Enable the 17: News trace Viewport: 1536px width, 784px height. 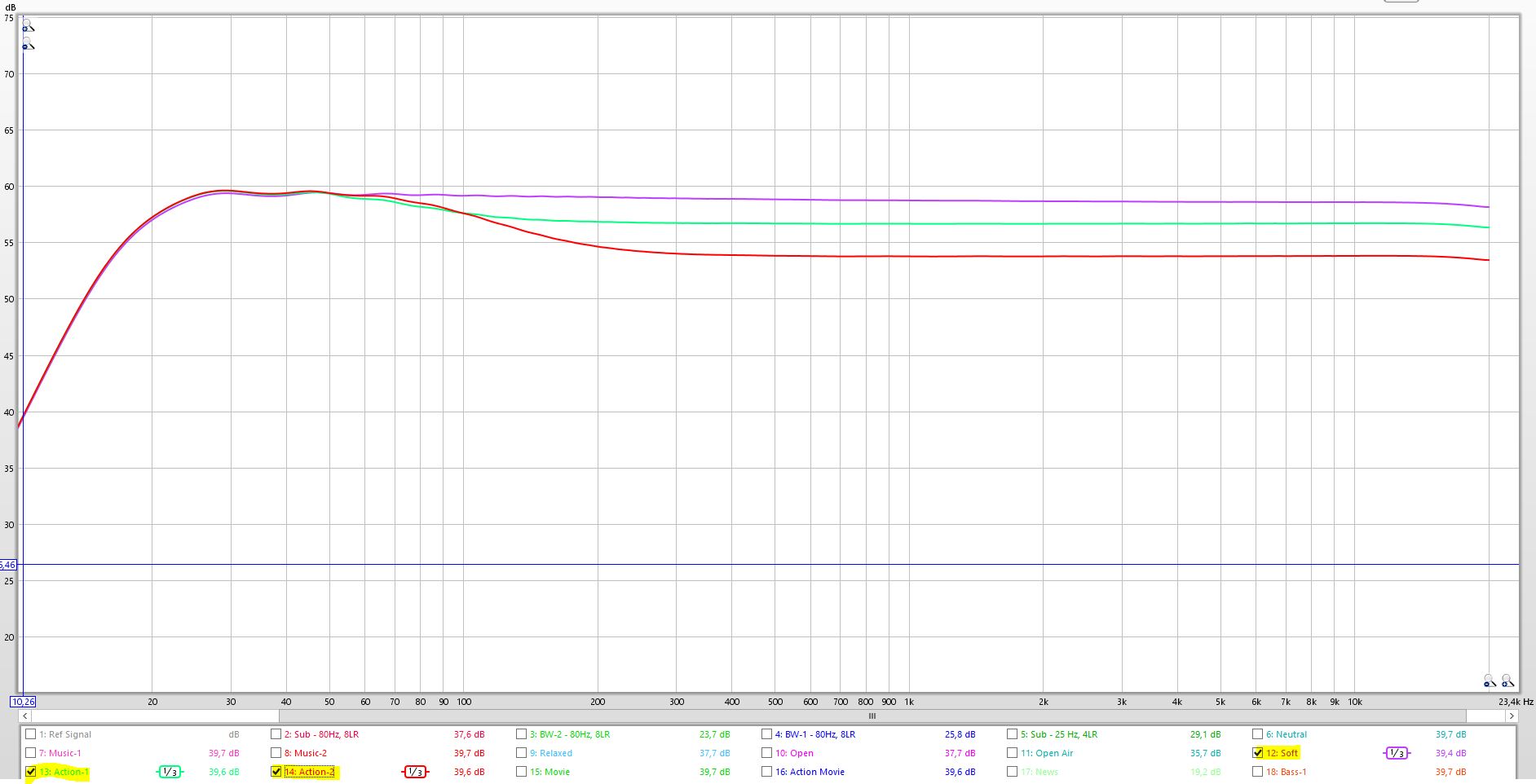pyautogui.click(x=1013, y=772)
